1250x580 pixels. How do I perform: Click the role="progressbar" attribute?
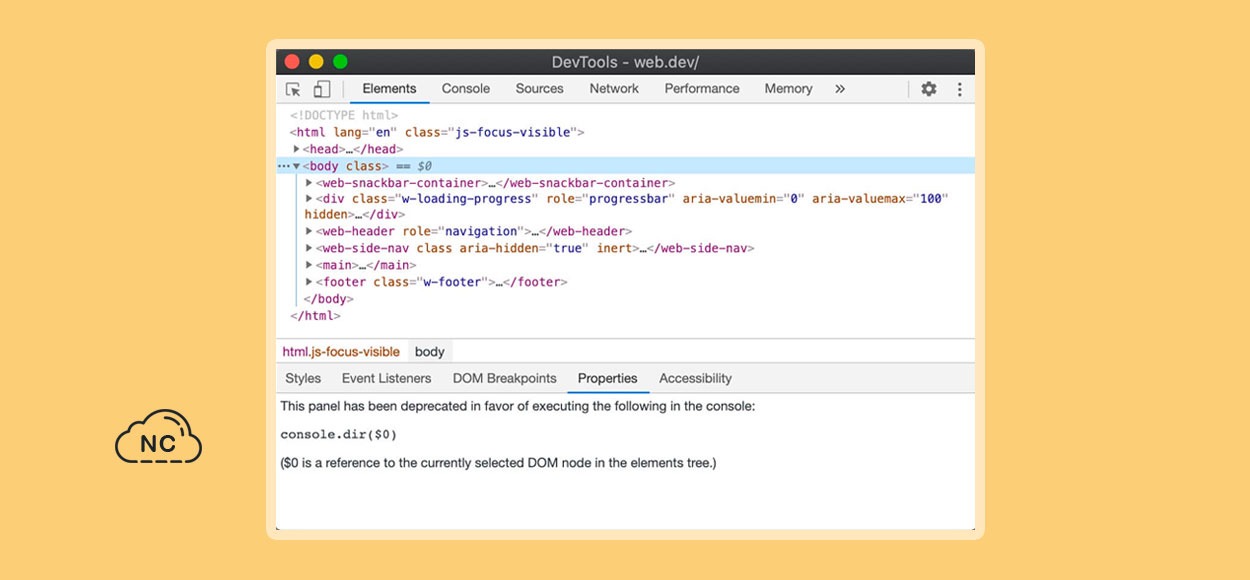[x=610, y=199]
